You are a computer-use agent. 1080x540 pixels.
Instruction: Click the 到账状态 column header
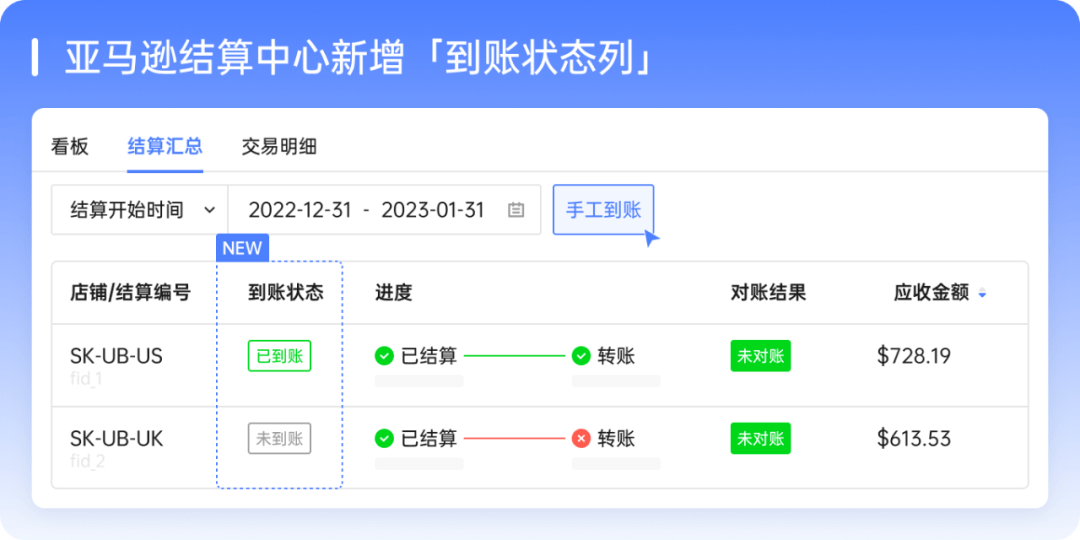tap(286, 293)
